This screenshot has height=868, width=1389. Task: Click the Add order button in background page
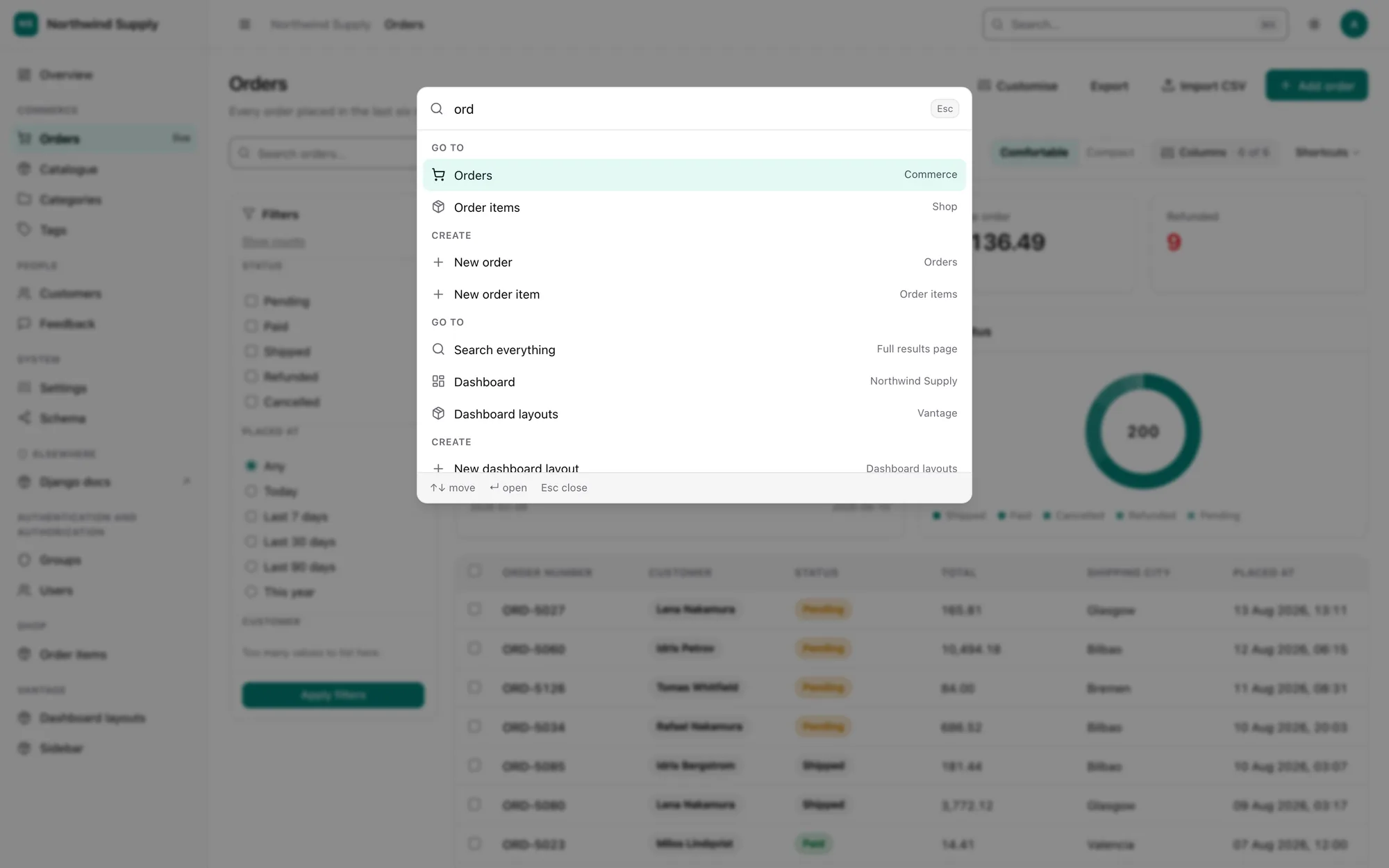tap(1317, 85)
